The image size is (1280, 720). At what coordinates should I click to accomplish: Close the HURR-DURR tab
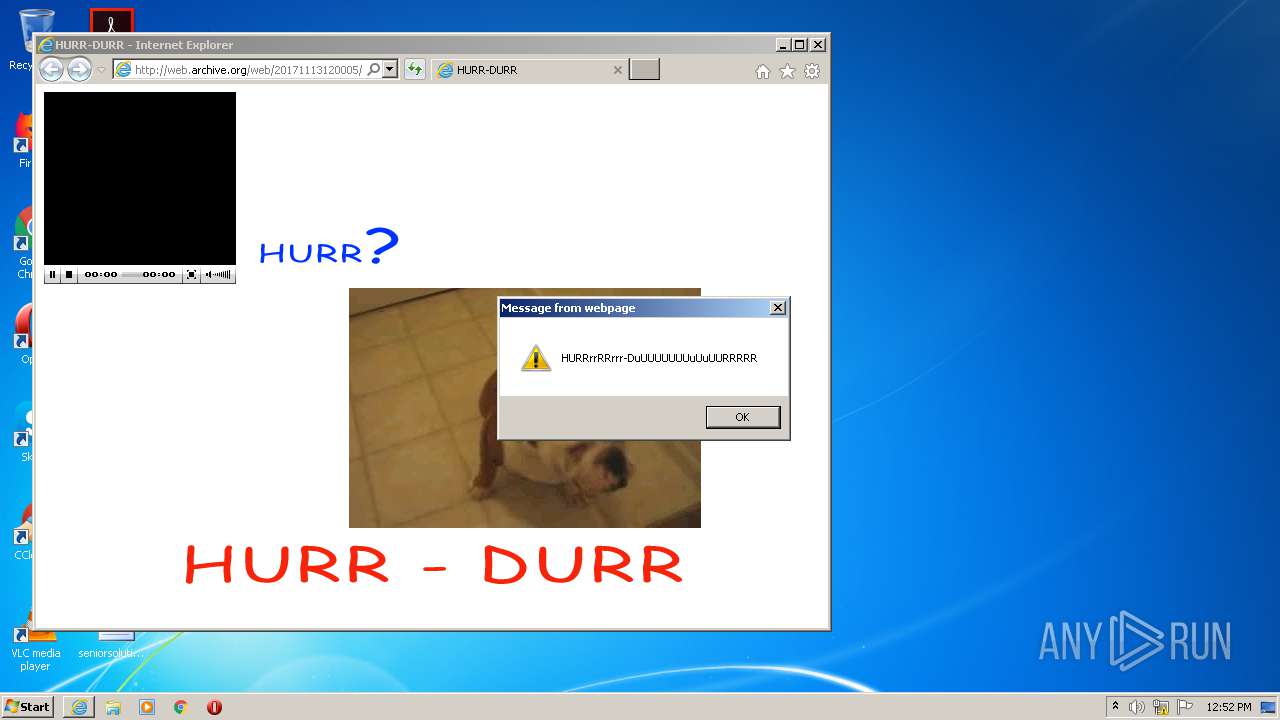coord(617,70)
